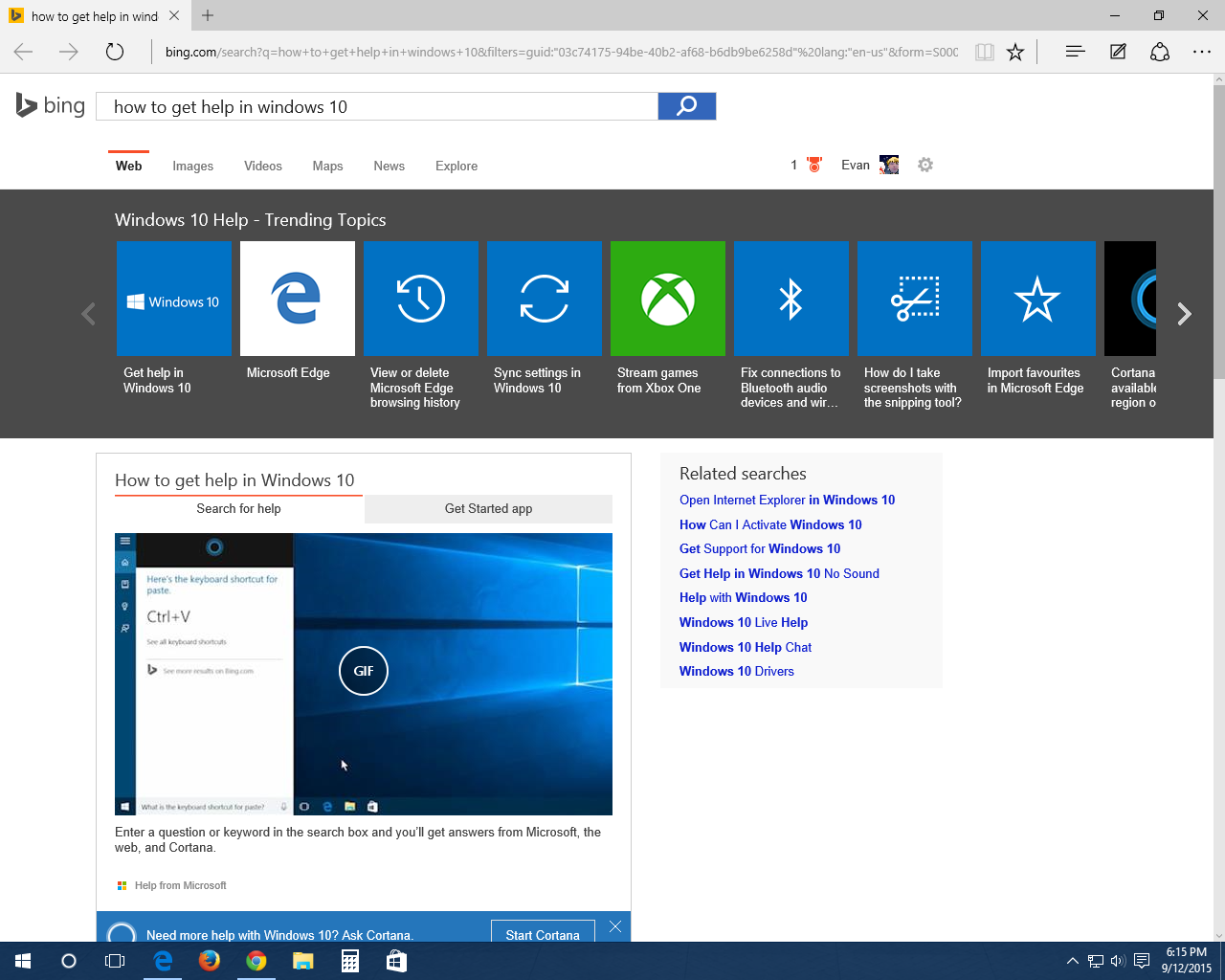Open the Bing logo homepage
Screen dimensions: 1225x980
click(x=51, y=105)
